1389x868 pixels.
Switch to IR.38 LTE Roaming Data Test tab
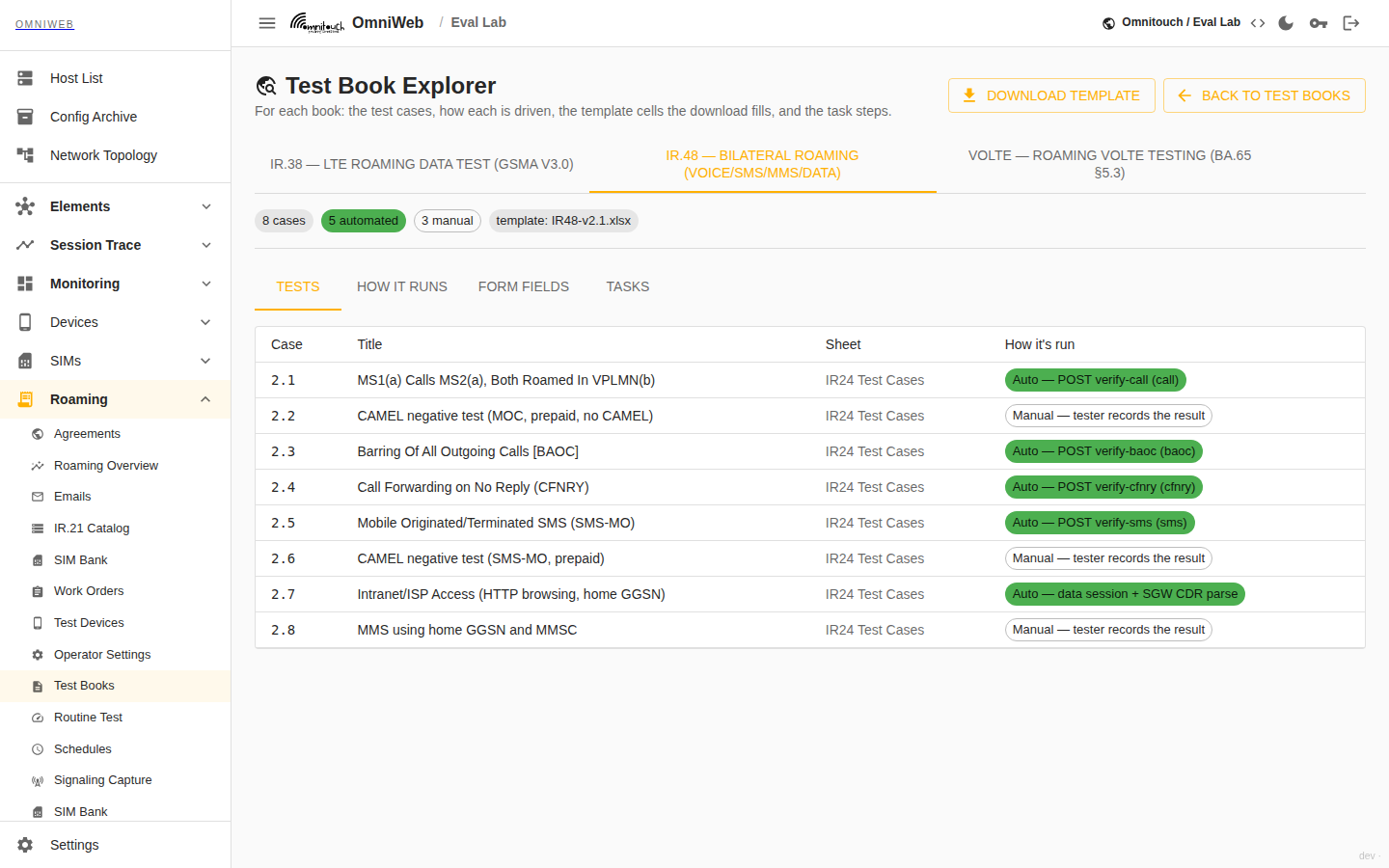(422, 164)
